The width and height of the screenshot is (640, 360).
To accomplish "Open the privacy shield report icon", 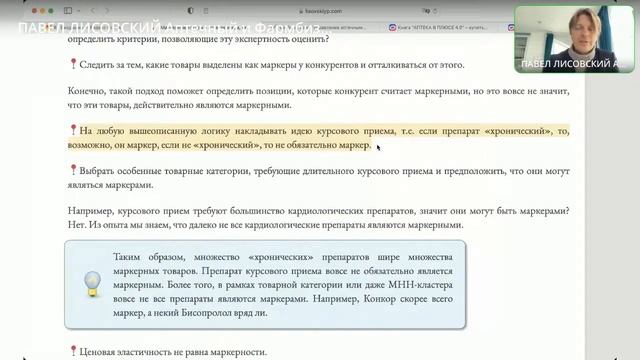I will pos(190,11).
